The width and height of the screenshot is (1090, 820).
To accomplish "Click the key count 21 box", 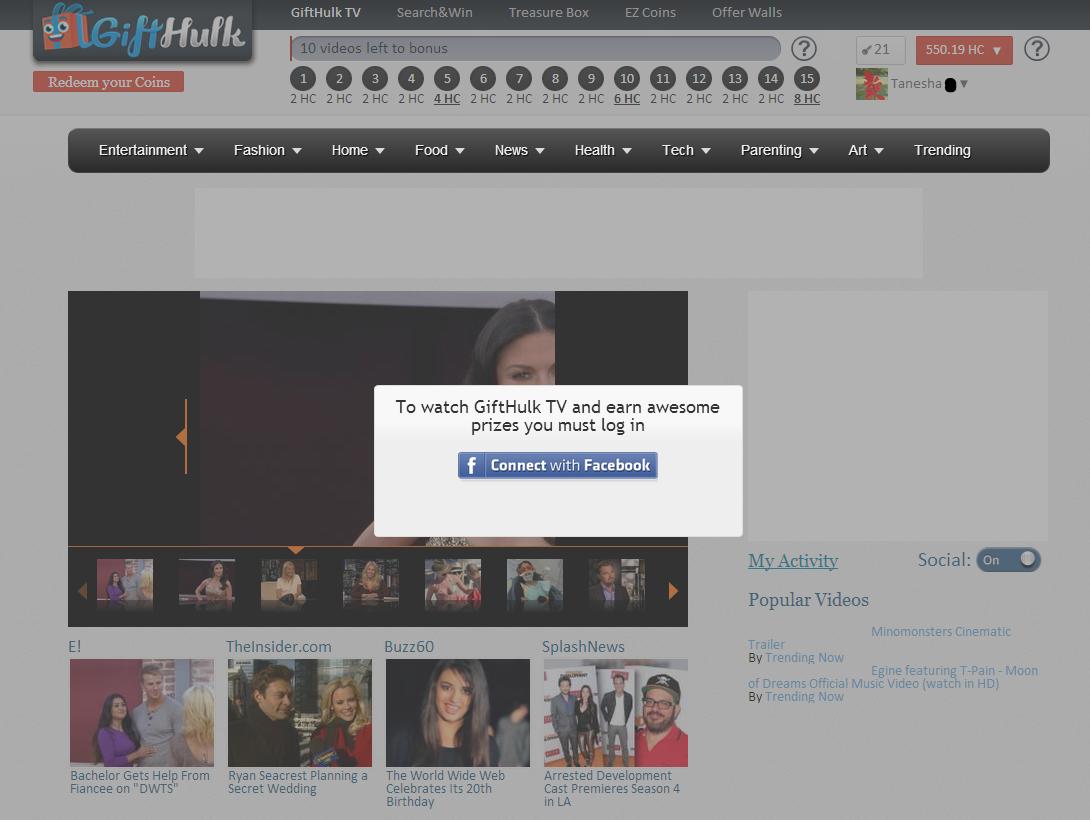I will [x=881, y=50].
